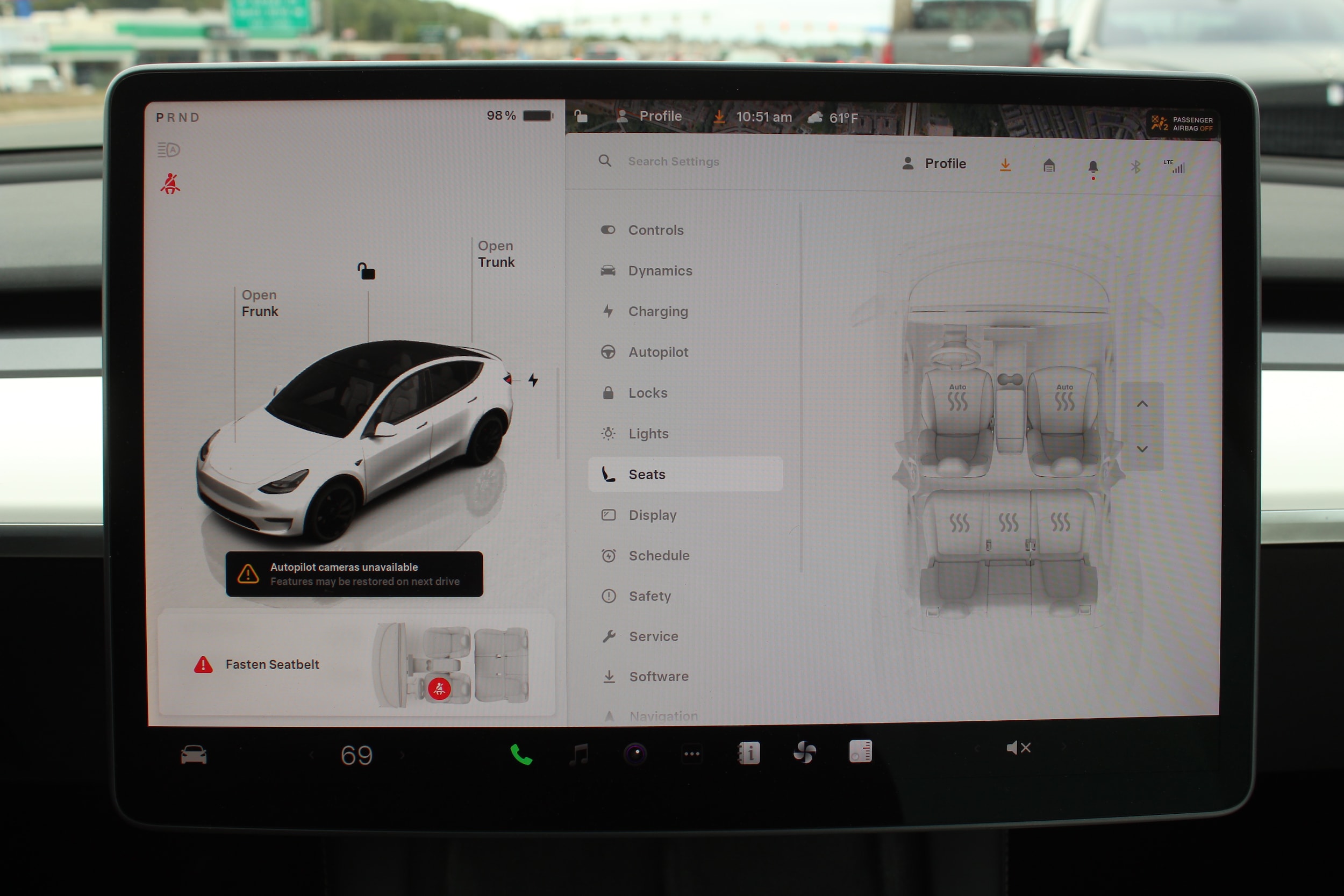Click the Search Settings field
The width and height of the screenshot is (1344, 896).
673,161
